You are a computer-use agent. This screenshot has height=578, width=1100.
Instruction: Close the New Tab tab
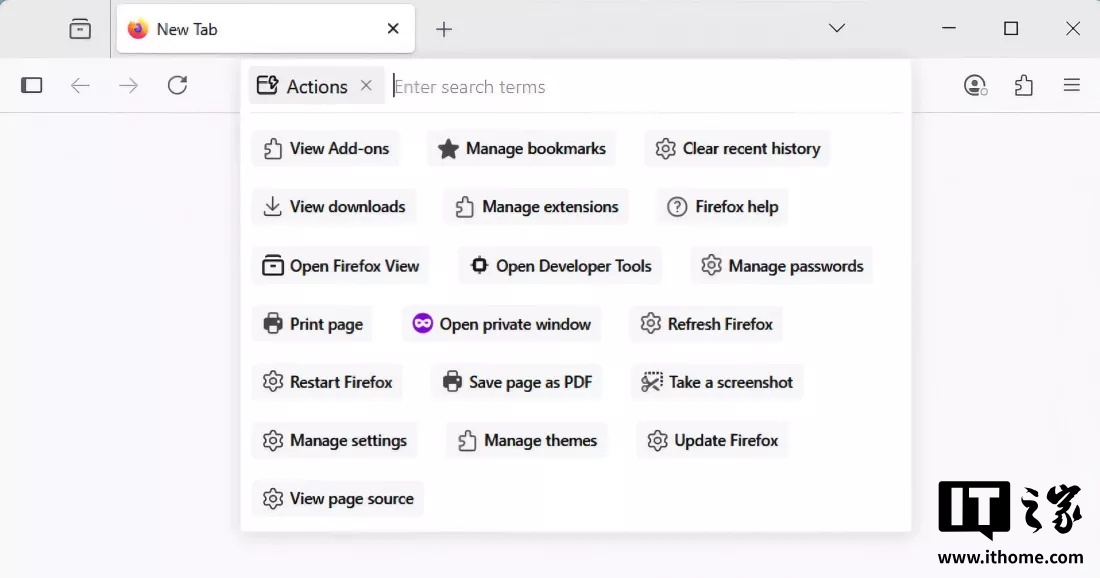tap(393, 29)
